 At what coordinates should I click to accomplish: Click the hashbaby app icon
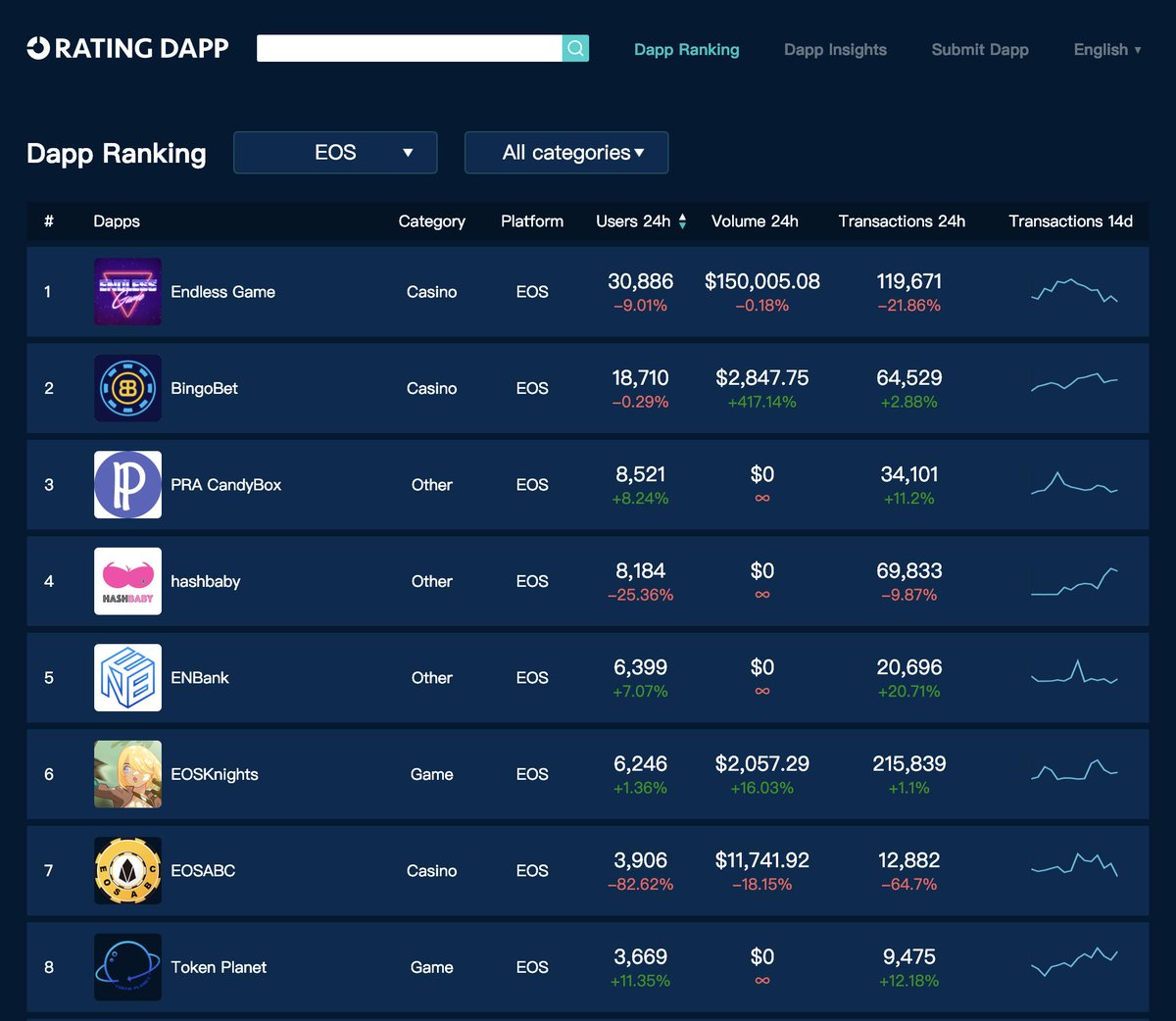point(127,581)
